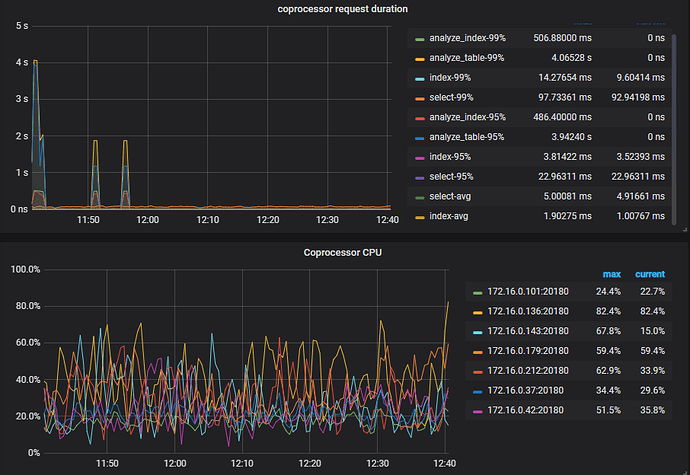
Task: Click the 51.5% max value
Action: point(608,410)
